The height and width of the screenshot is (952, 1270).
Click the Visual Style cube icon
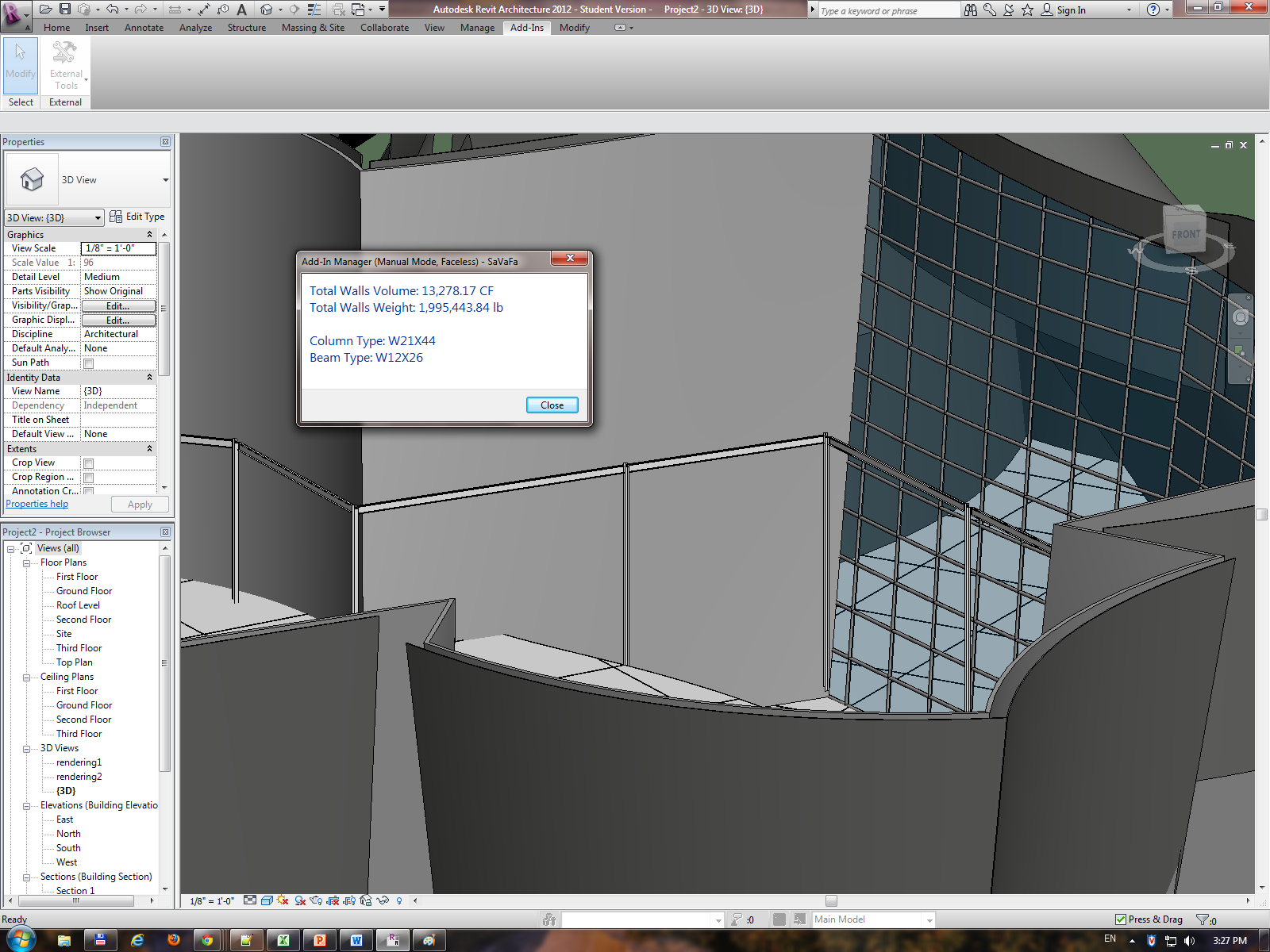click(x=267, y=900)
